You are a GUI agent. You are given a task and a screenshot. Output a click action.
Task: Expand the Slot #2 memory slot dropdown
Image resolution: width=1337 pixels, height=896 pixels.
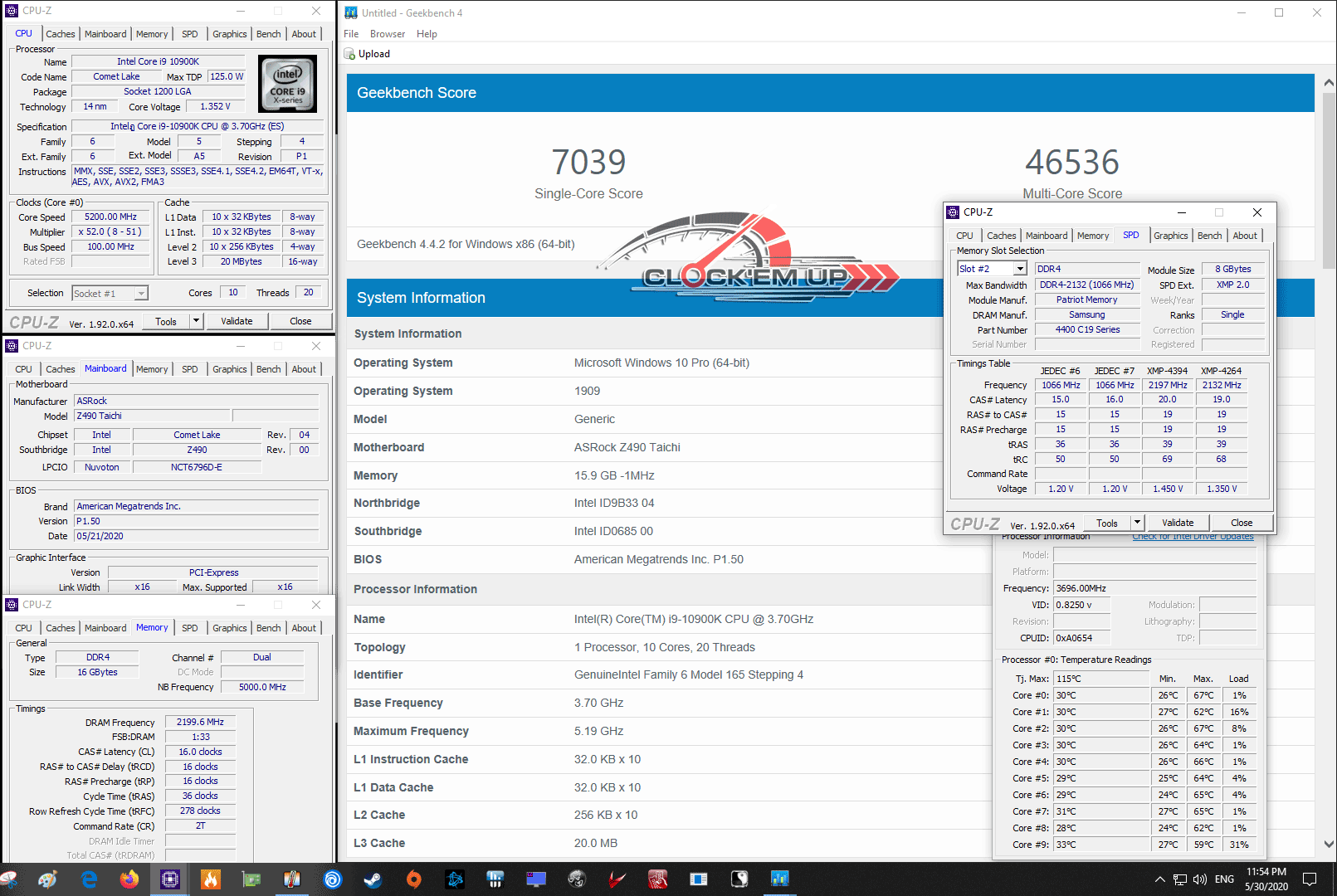pos(1020,269)
